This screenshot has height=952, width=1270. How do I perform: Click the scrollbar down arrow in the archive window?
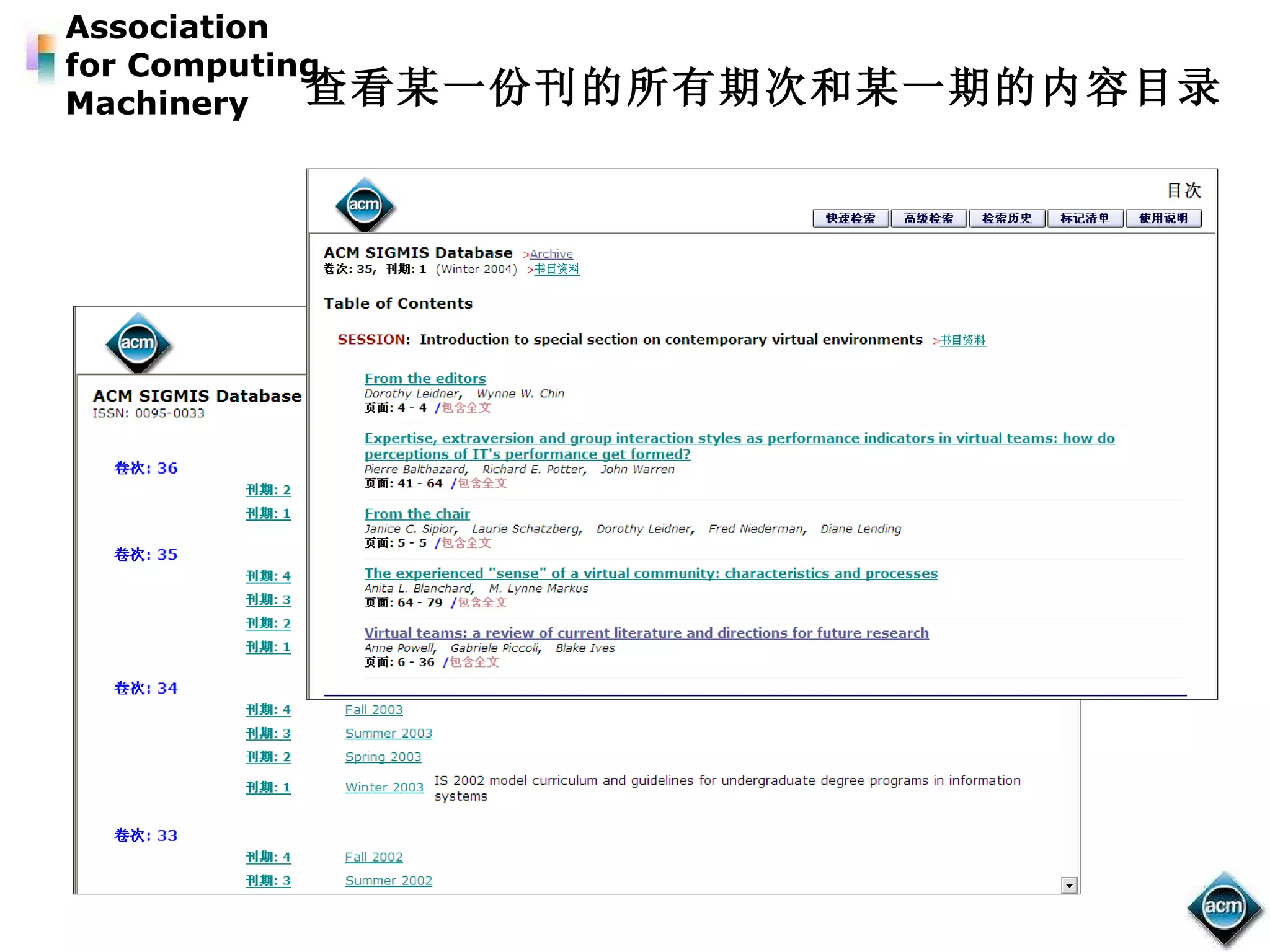pos(1068,886)
